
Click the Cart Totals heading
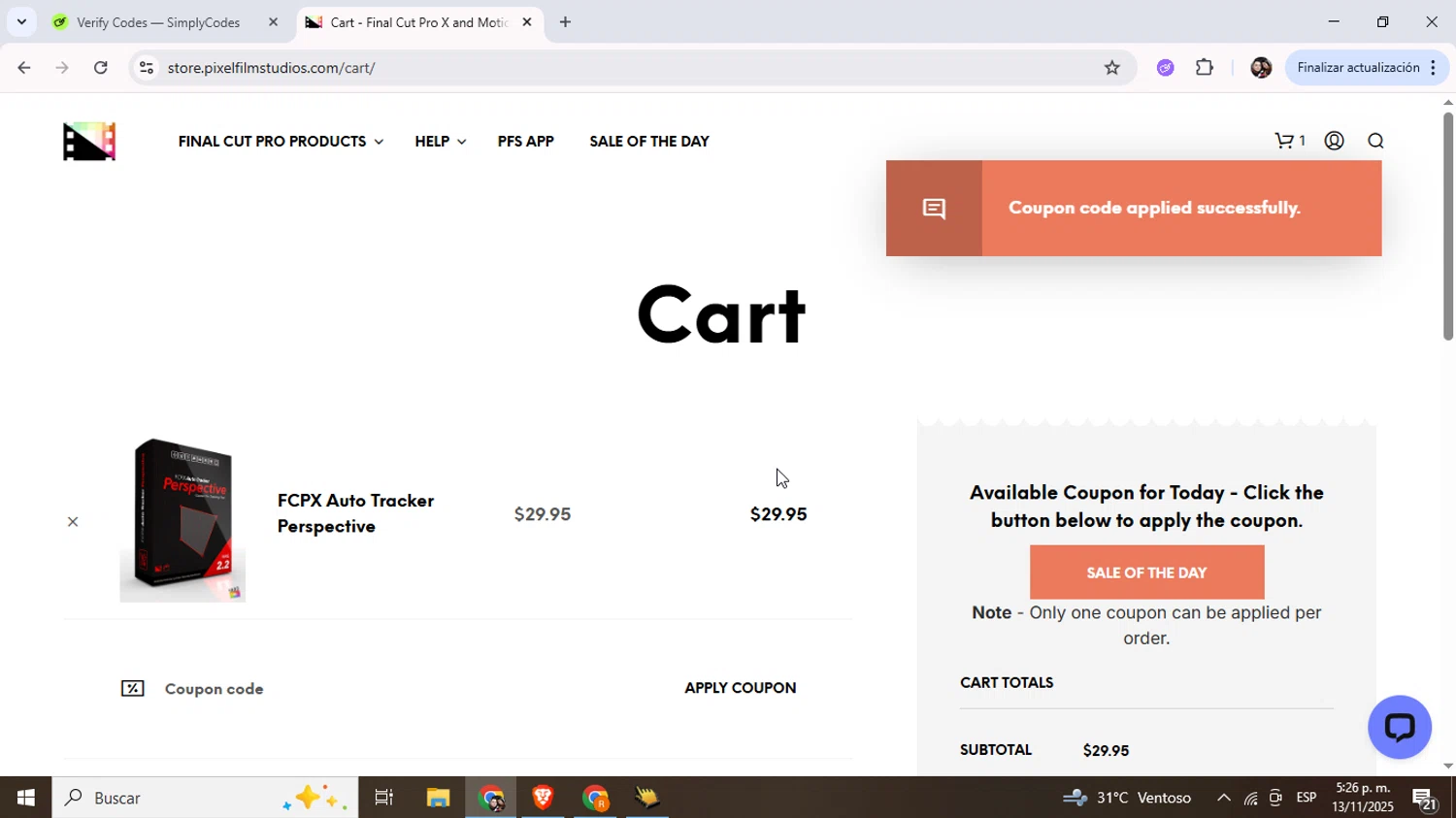pos(1007,683)
